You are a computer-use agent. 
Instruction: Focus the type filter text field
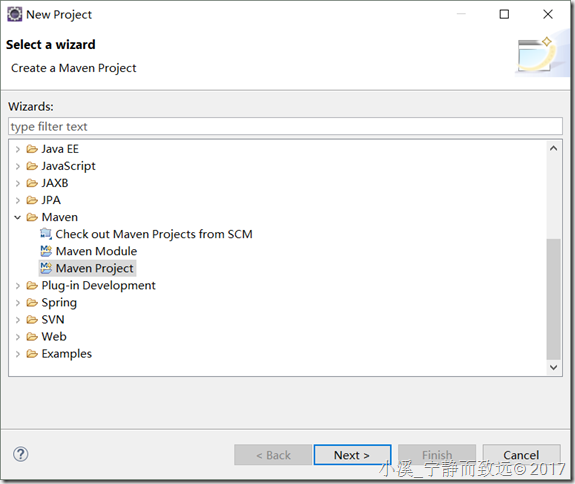tap(285, 126)
